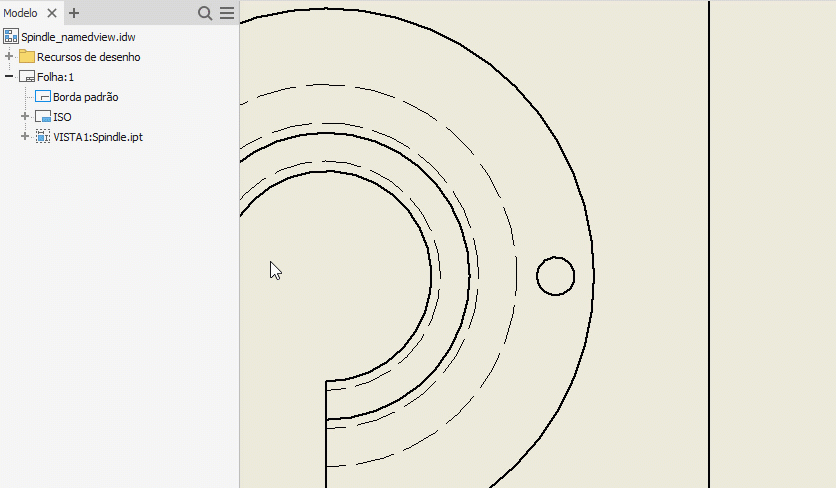836x488 pixels.
Task: Click the Spindle_namedview.idw drawing file icon
Action: coord(11,36)
